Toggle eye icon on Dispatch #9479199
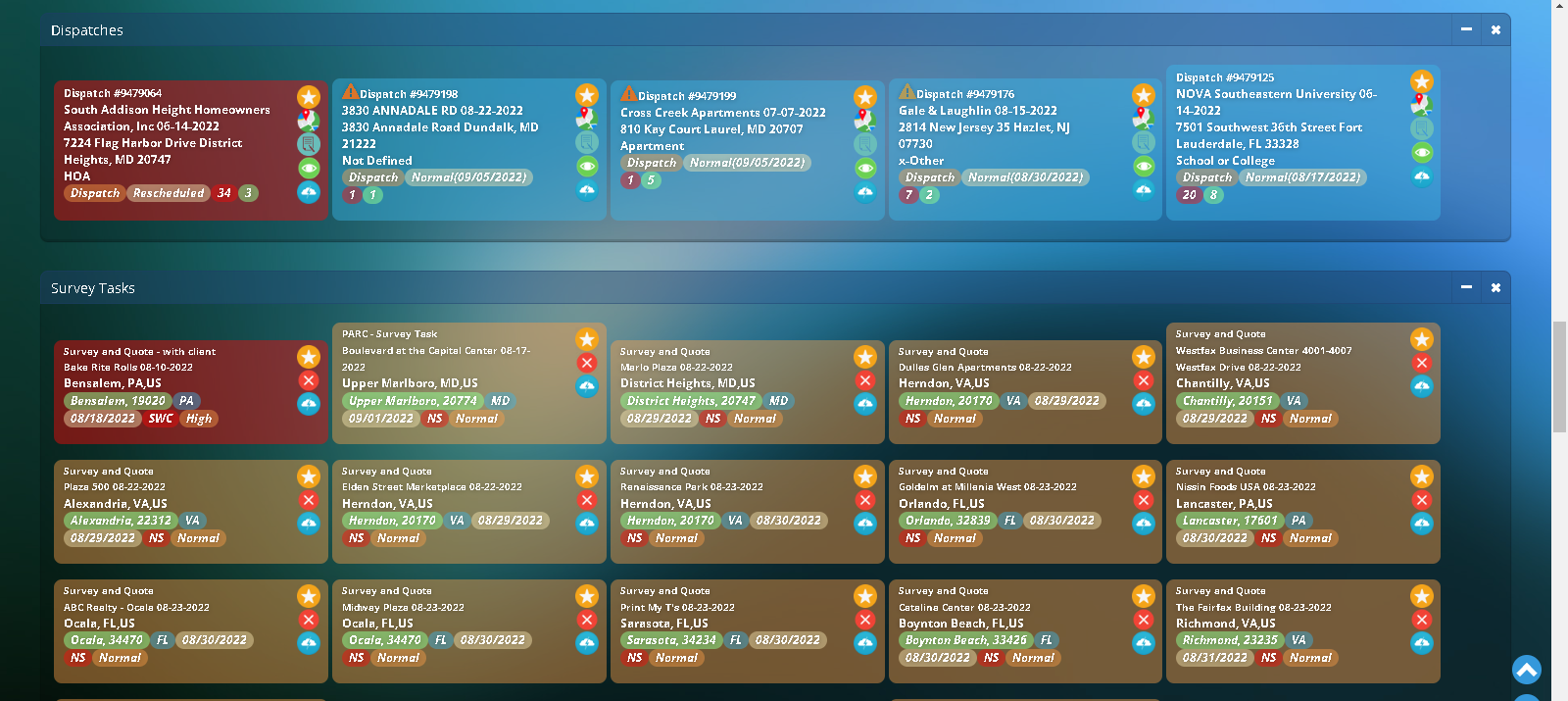The image size is (1568, 701). coord(865,168)
